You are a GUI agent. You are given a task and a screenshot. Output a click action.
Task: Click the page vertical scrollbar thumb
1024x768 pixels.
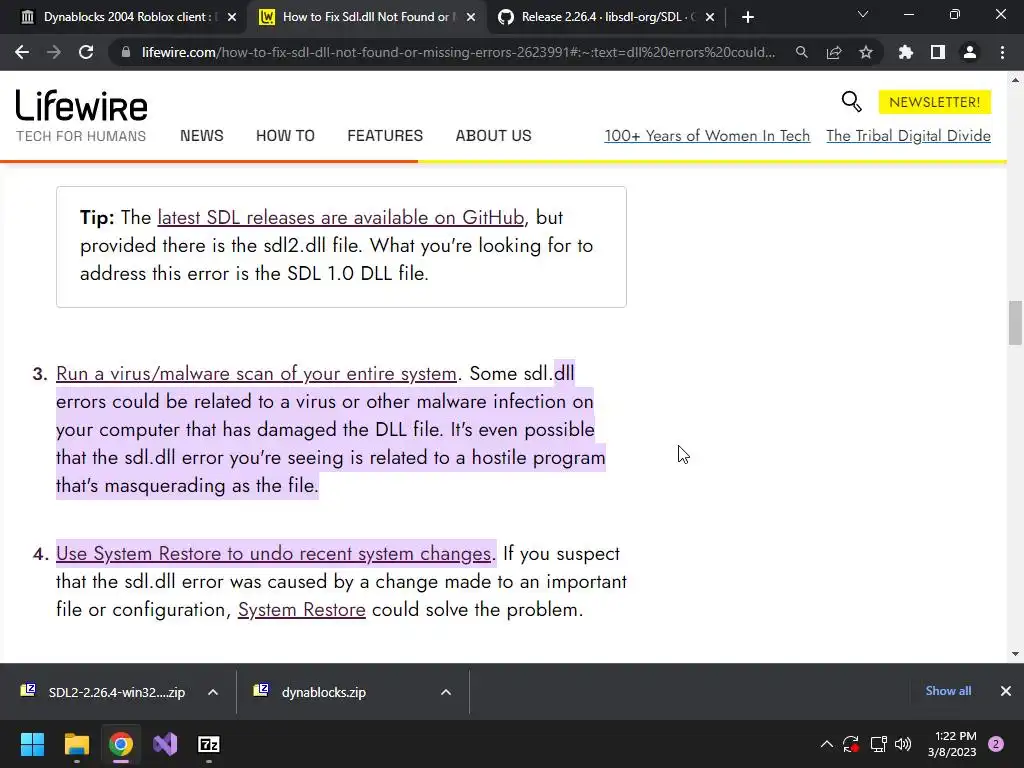click(1015, 323)
